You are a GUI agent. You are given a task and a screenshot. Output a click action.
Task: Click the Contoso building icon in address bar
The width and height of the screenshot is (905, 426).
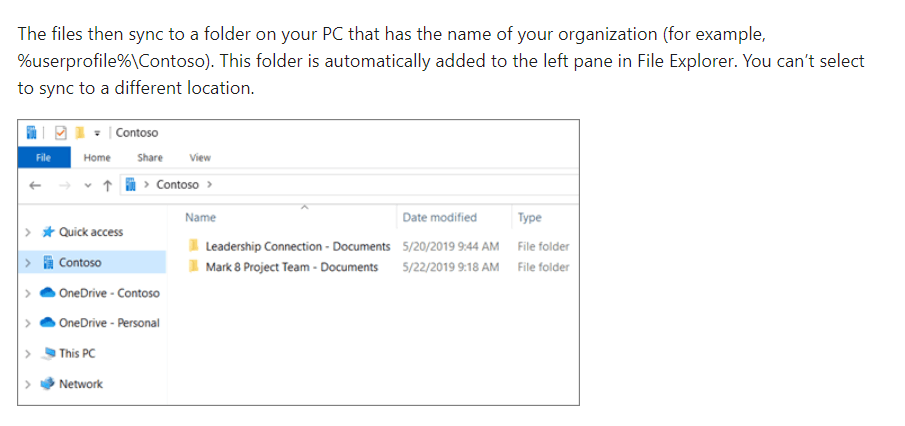(130, 185)
